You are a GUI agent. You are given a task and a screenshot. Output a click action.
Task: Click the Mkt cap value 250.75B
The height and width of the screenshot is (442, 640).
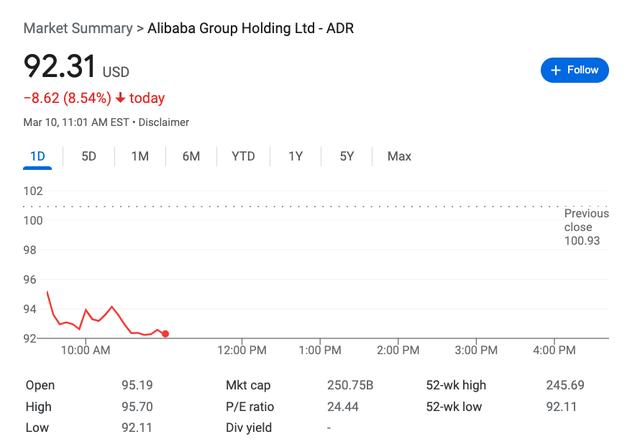click(x=350, y=385)
